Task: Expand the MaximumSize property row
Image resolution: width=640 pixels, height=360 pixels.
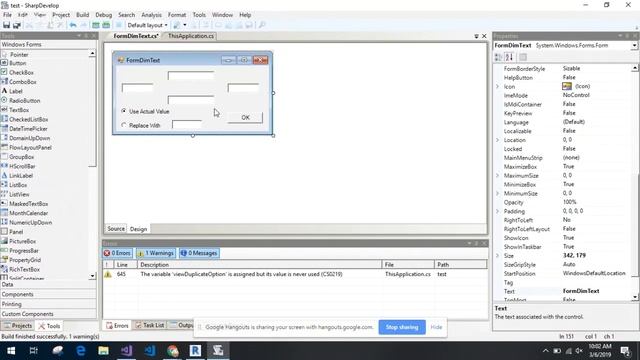Action: click(498, 176)
